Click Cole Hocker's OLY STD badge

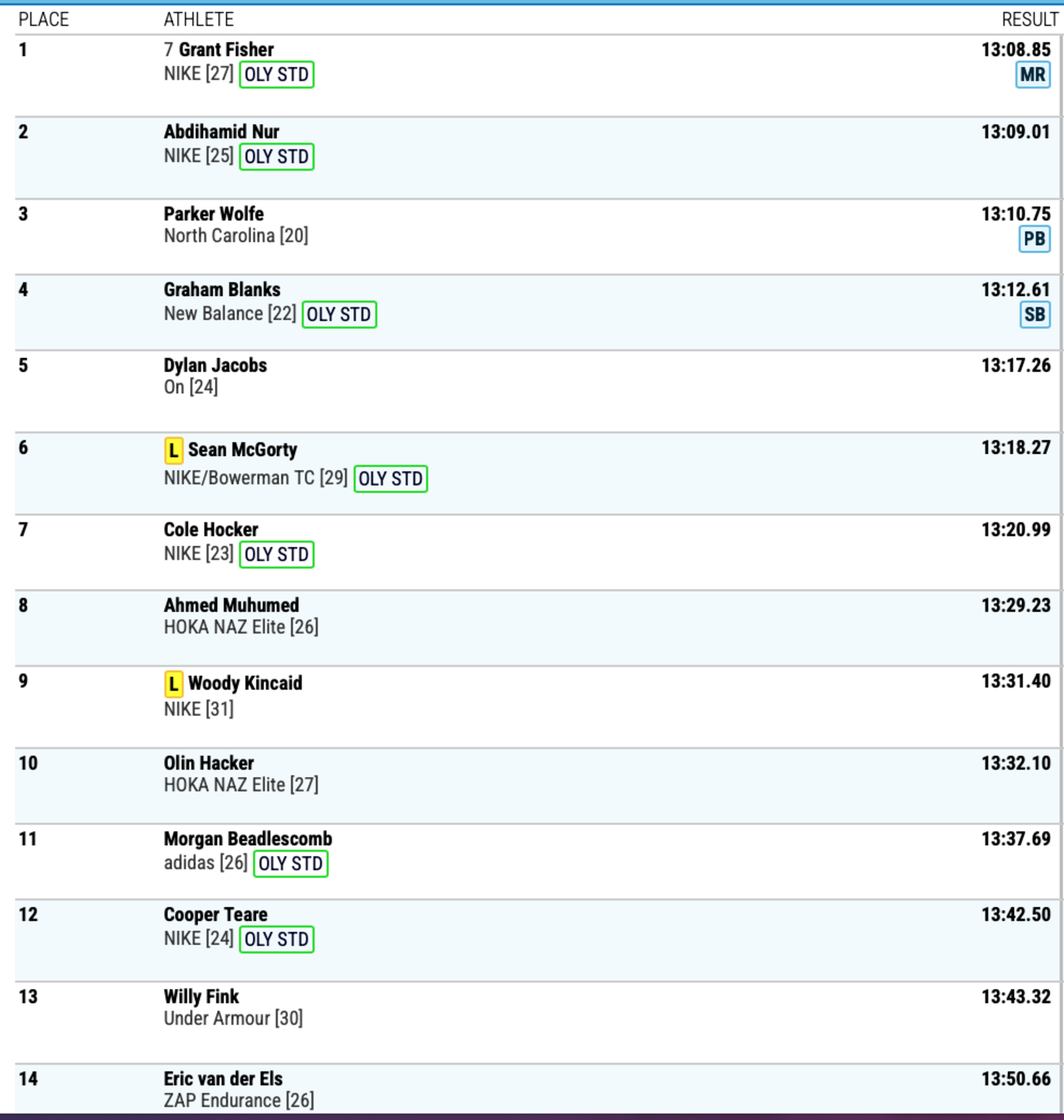276,554
